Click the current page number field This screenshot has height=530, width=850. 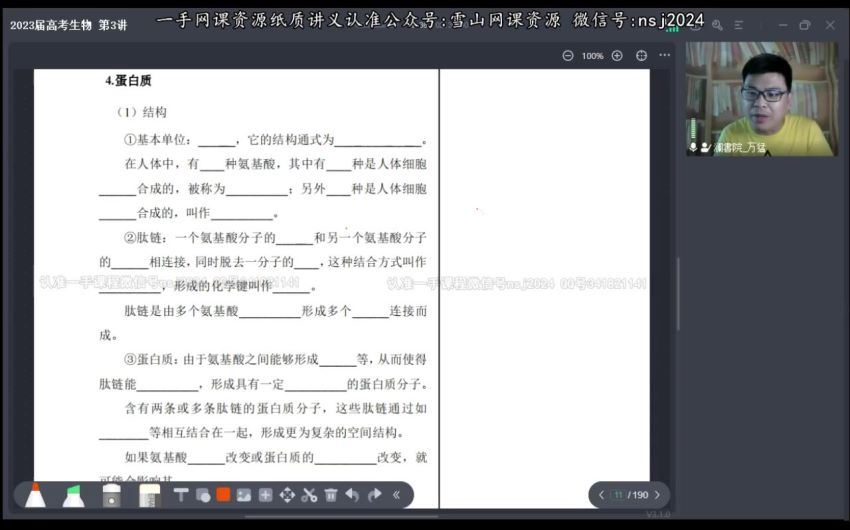point(618,495)
